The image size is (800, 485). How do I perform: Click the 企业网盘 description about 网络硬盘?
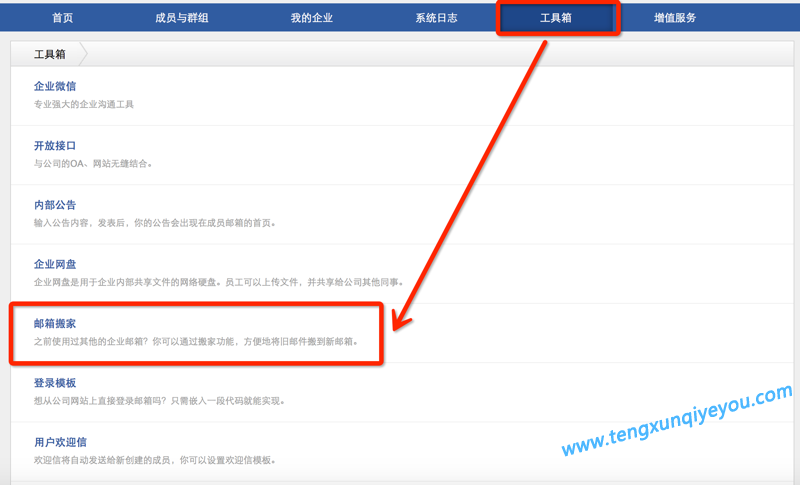click(x=219, y=282)
